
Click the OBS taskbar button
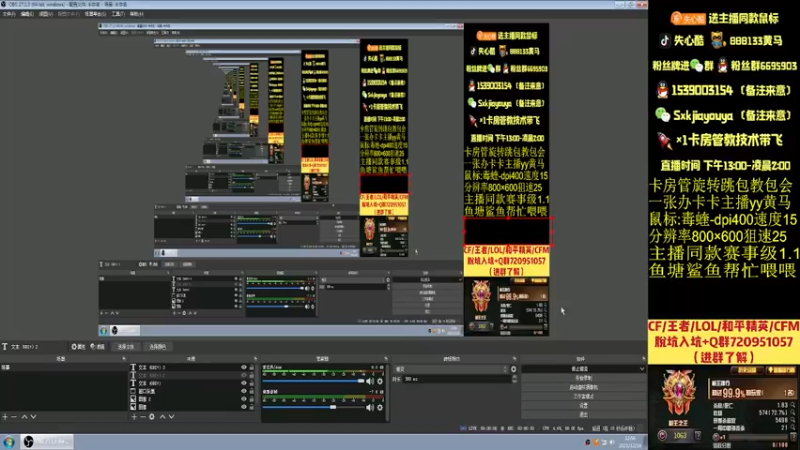pos(47,442)
